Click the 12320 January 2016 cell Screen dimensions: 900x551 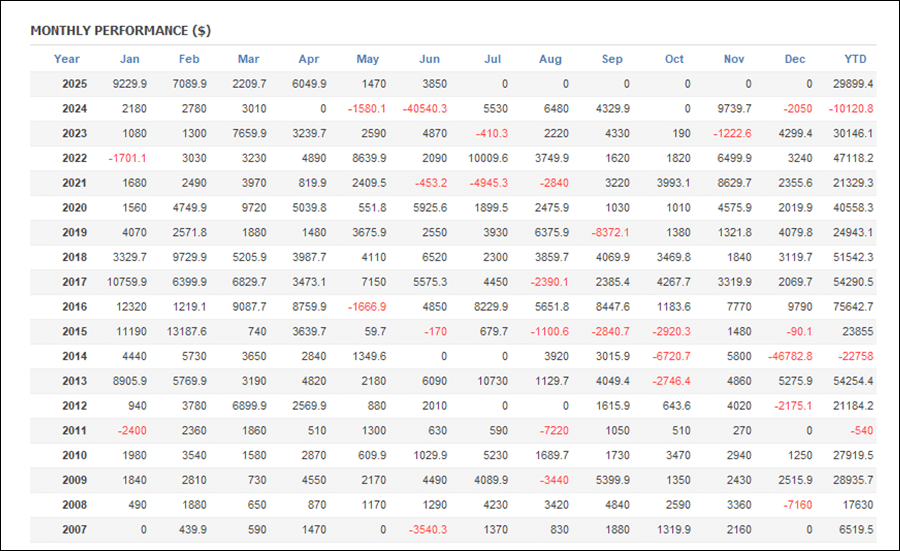tap(131, 306)
